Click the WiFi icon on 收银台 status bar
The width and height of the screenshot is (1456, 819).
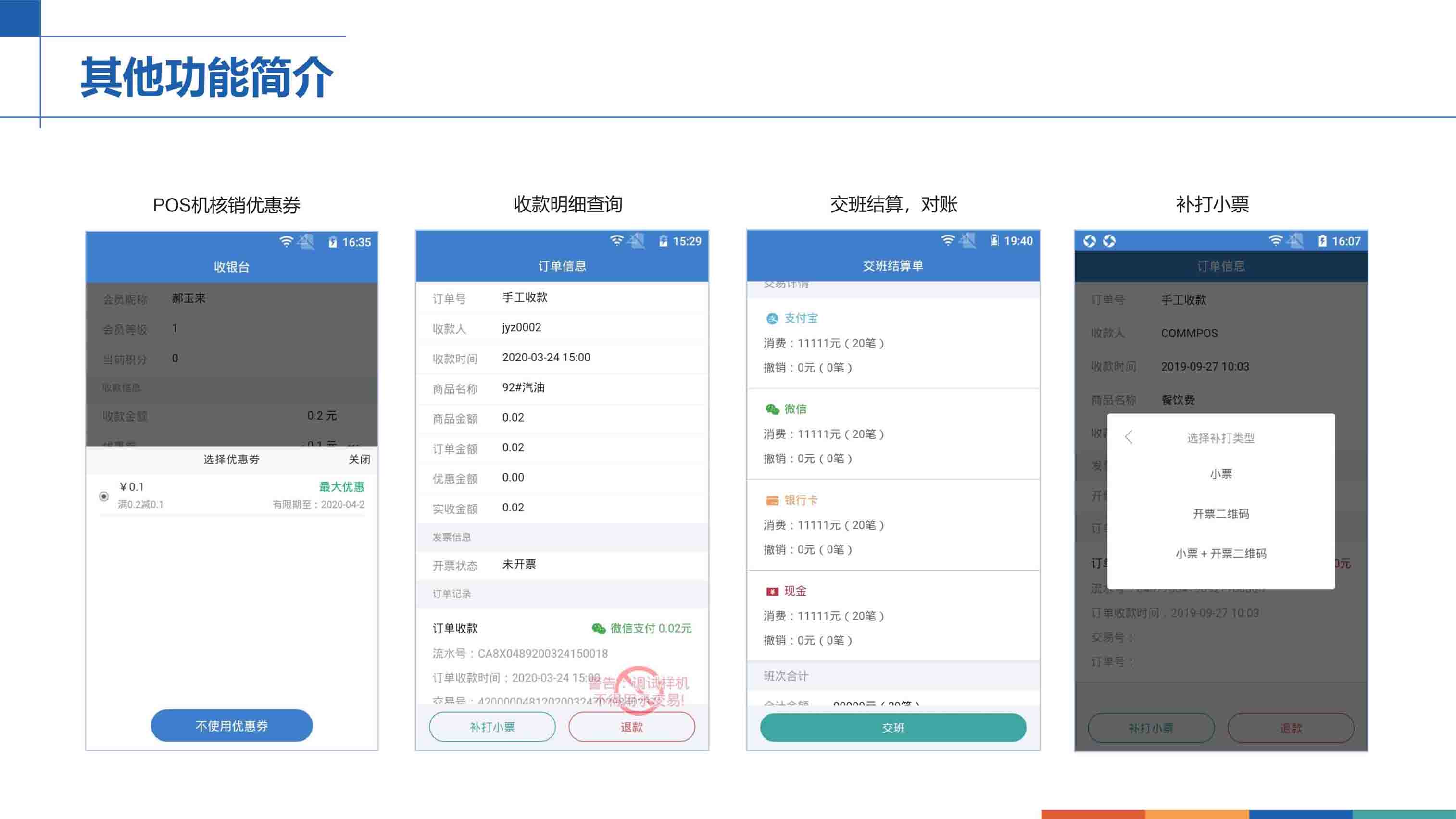[x=286, y=242]
